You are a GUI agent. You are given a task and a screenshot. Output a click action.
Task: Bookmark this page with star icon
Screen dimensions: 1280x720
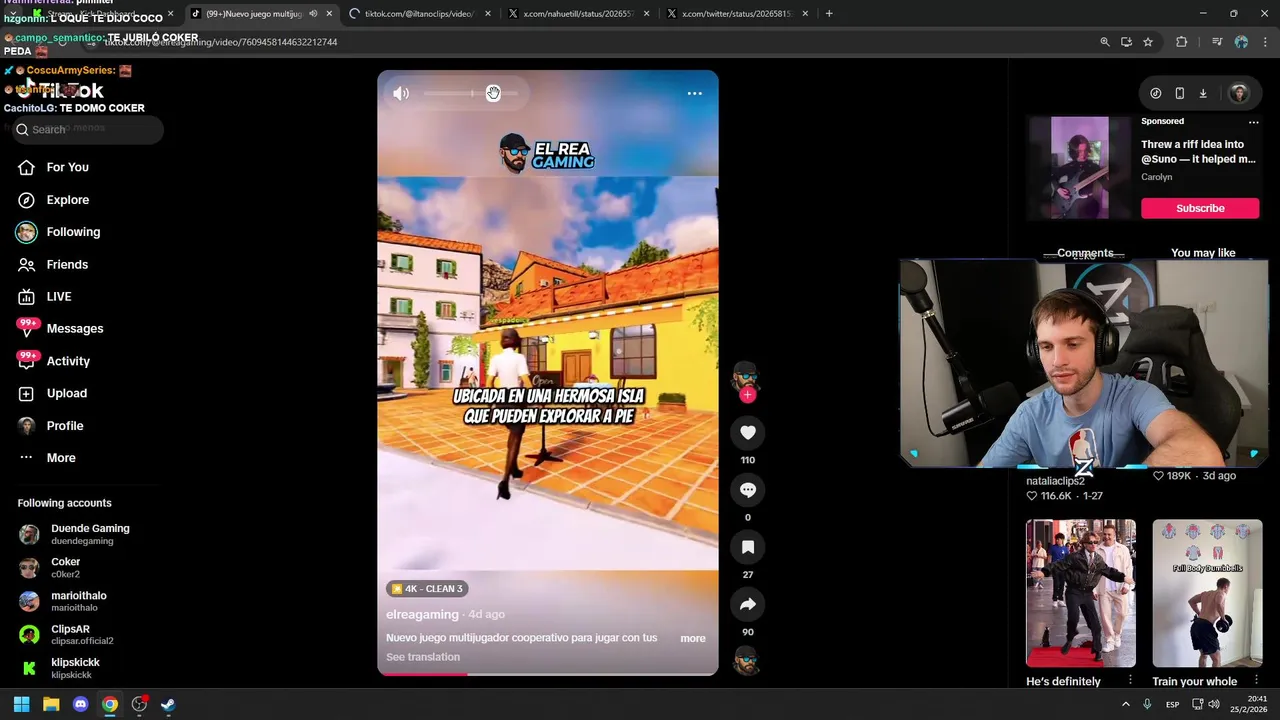(1148, 42)
